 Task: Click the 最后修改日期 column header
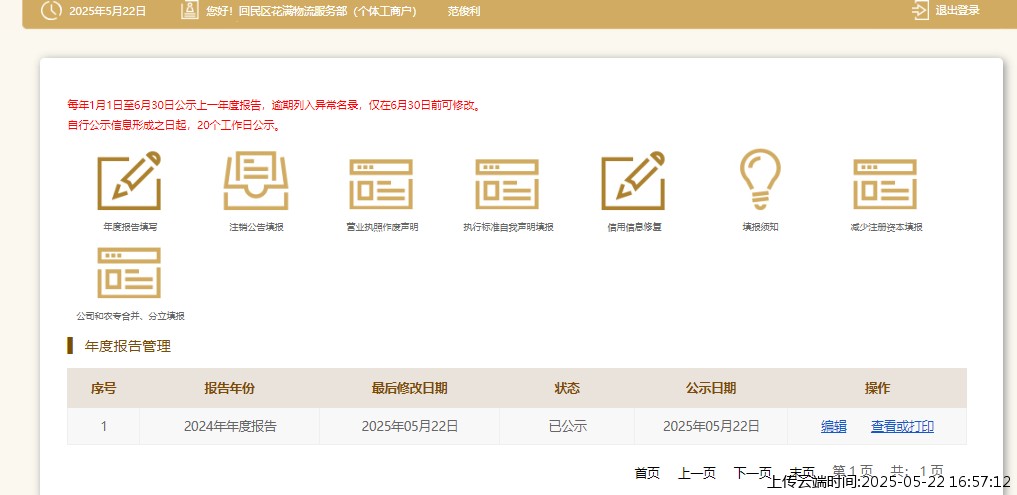(x=409, y=388)
